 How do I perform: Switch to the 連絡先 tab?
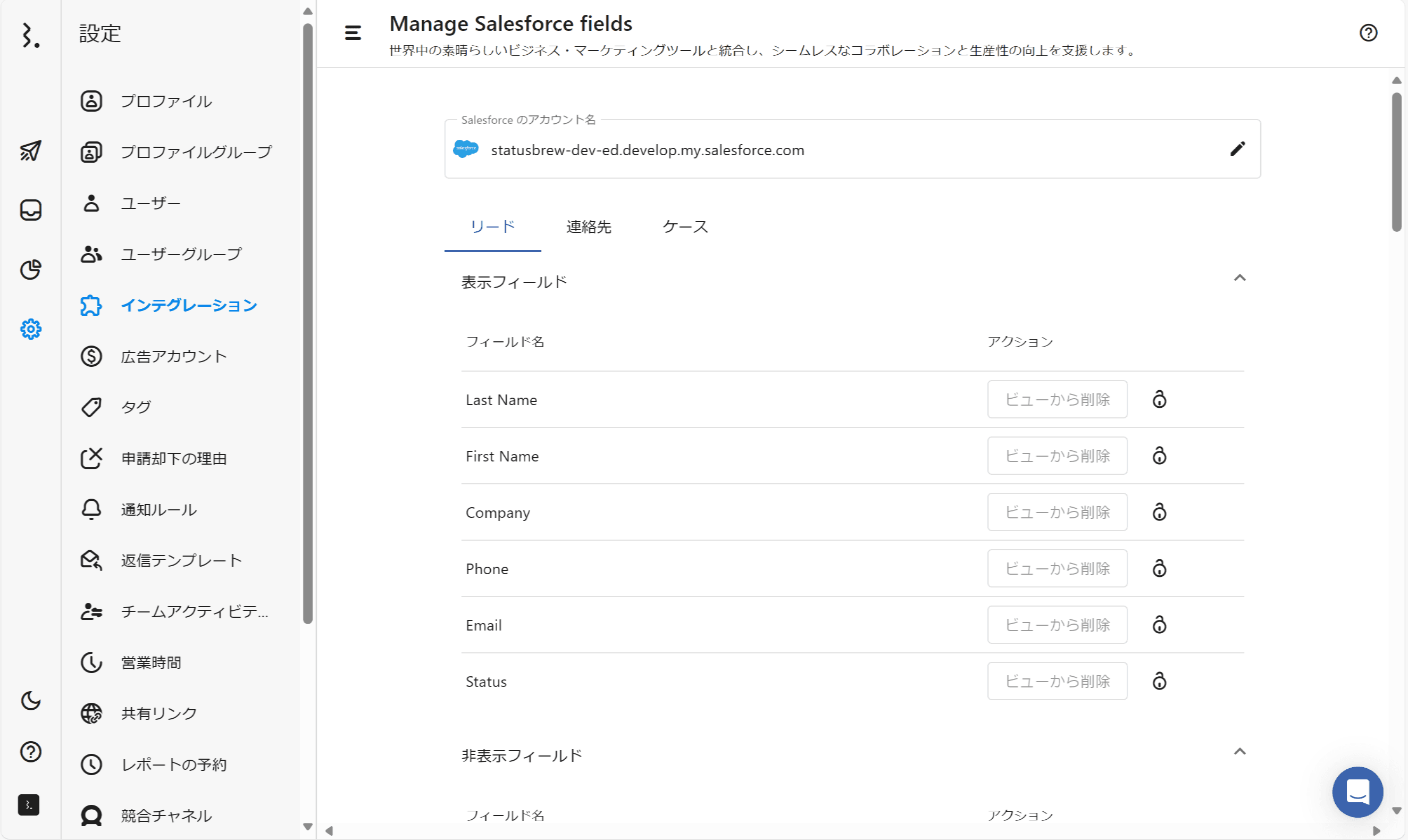pos(588,227)
